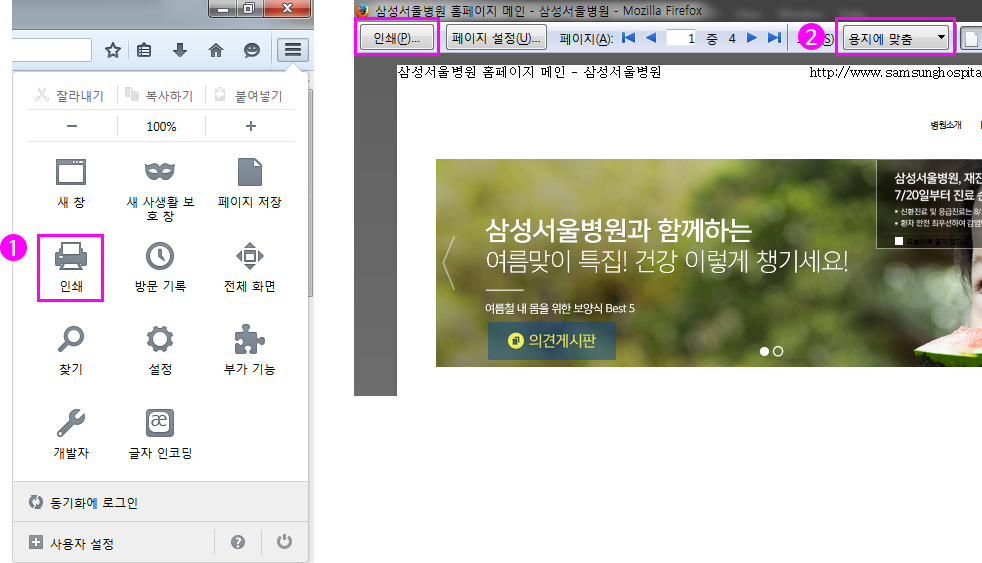Open 글자 인코딩 character encoding
This screenshot has height=563, width=982.
coord(160,434)
